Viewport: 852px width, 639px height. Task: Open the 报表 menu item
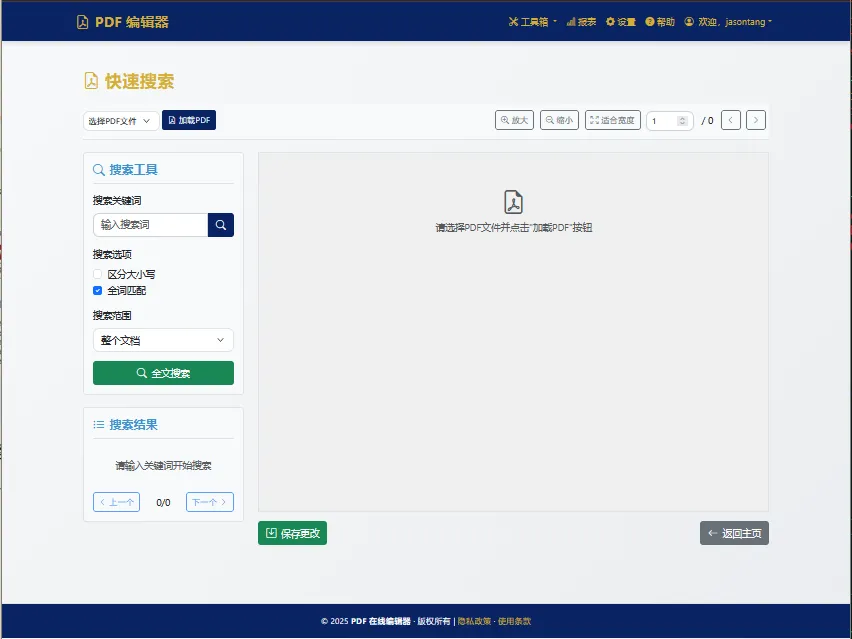(x=581, y=22)
